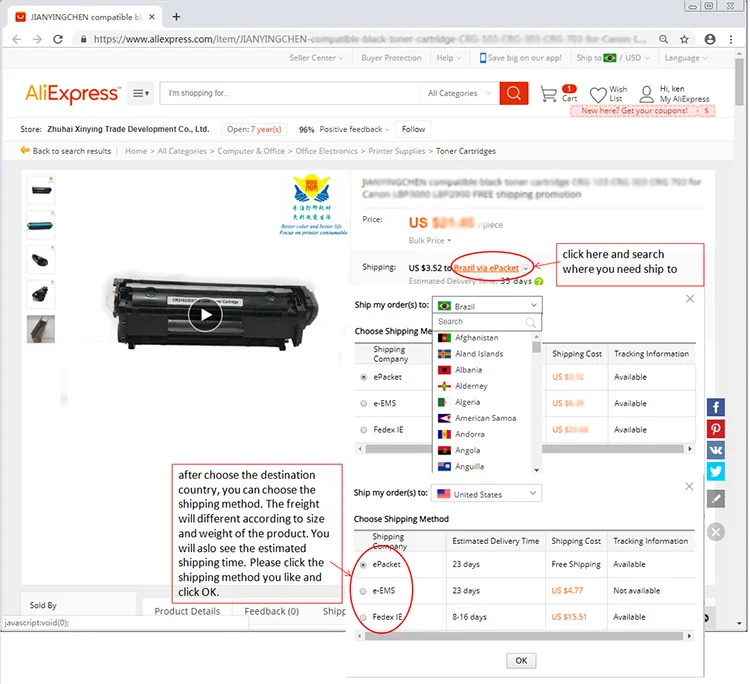This screenshot has width=750, height=684.
Task: Click the I'm shopping for search field
Action: (x=291, y=93)
